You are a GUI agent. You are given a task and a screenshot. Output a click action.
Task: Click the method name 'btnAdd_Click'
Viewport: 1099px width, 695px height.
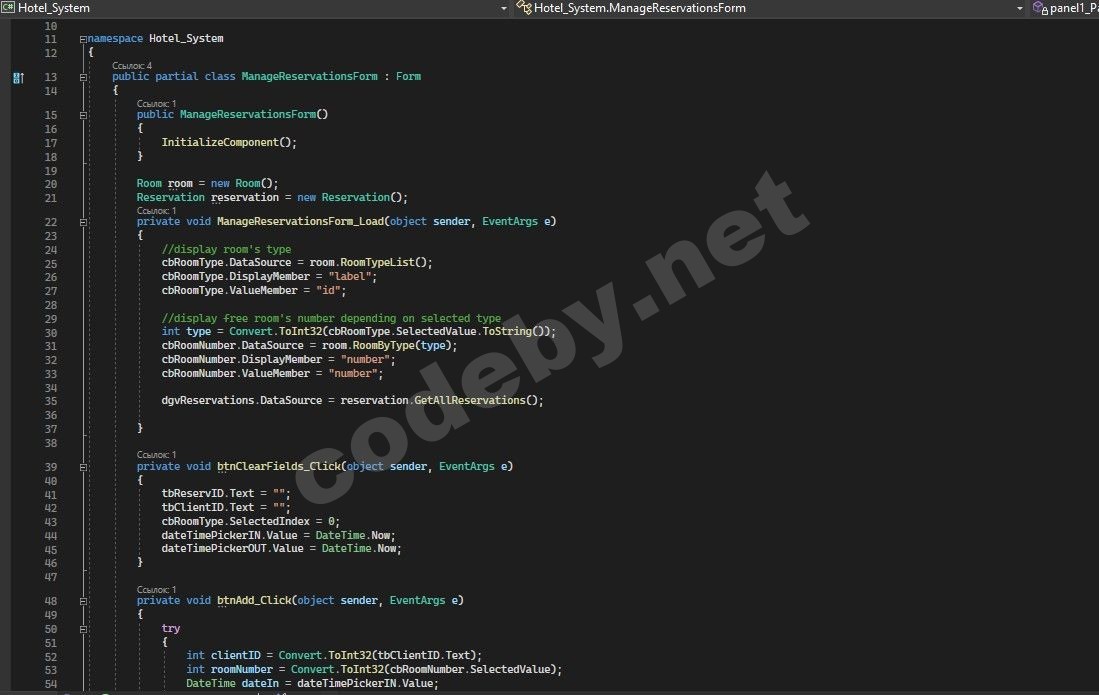pos(254,600)
